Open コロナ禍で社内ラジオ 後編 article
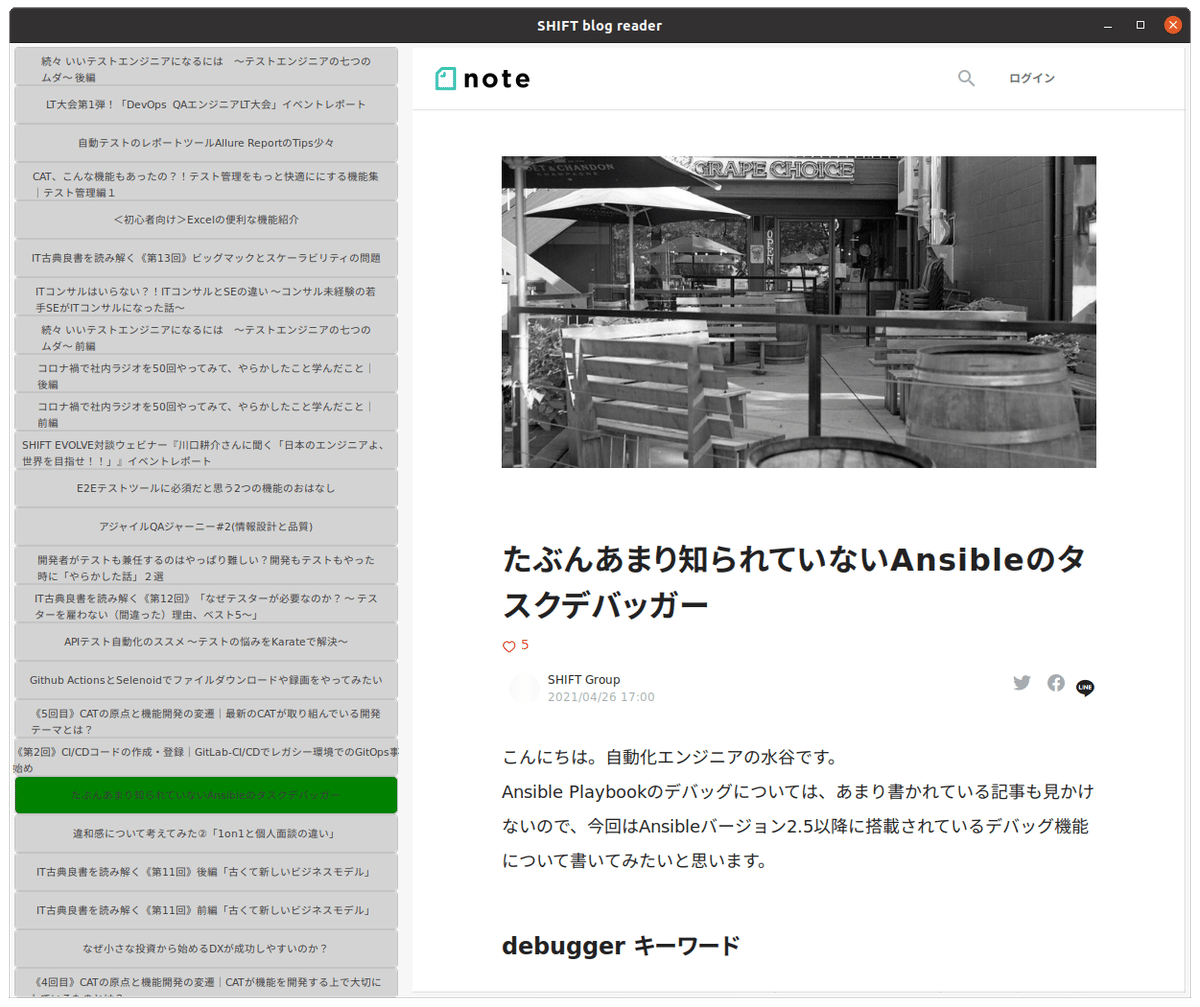This screenshot has width=1200, height=1007. (206, 373)
